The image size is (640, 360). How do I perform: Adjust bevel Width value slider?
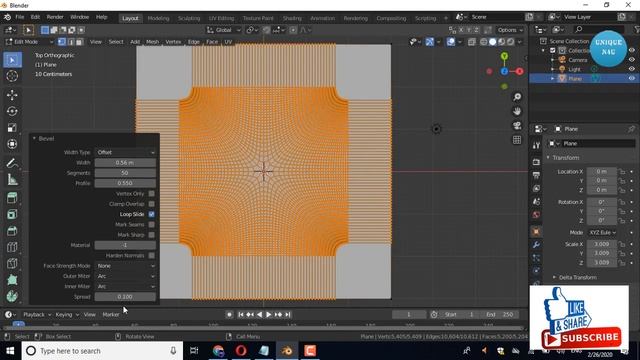[125, 162]
